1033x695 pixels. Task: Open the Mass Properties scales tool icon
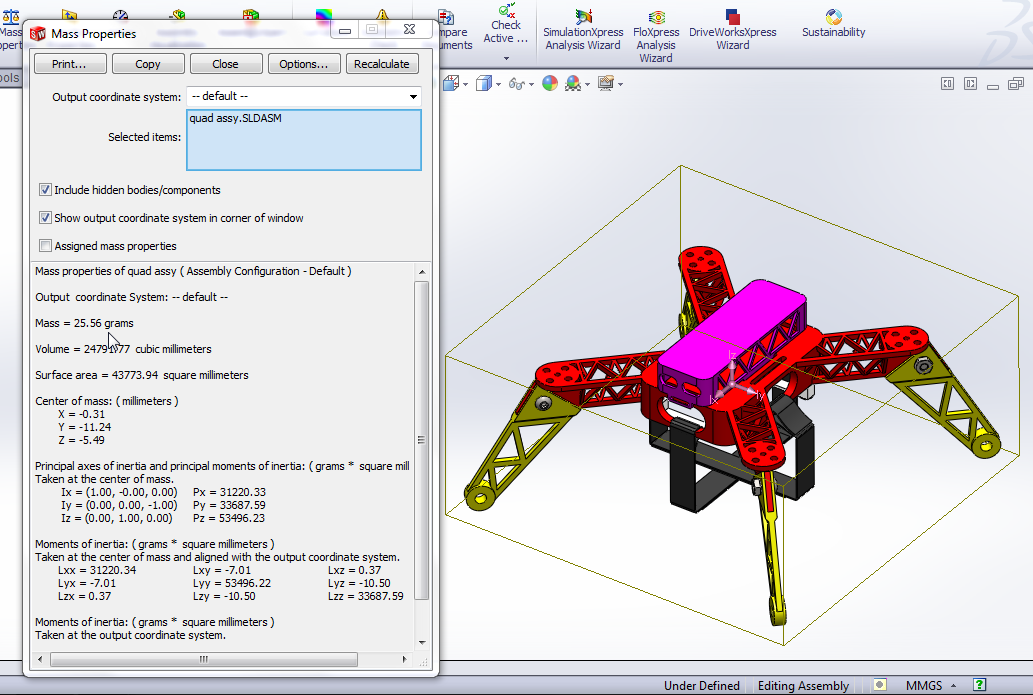coord(11,17)
